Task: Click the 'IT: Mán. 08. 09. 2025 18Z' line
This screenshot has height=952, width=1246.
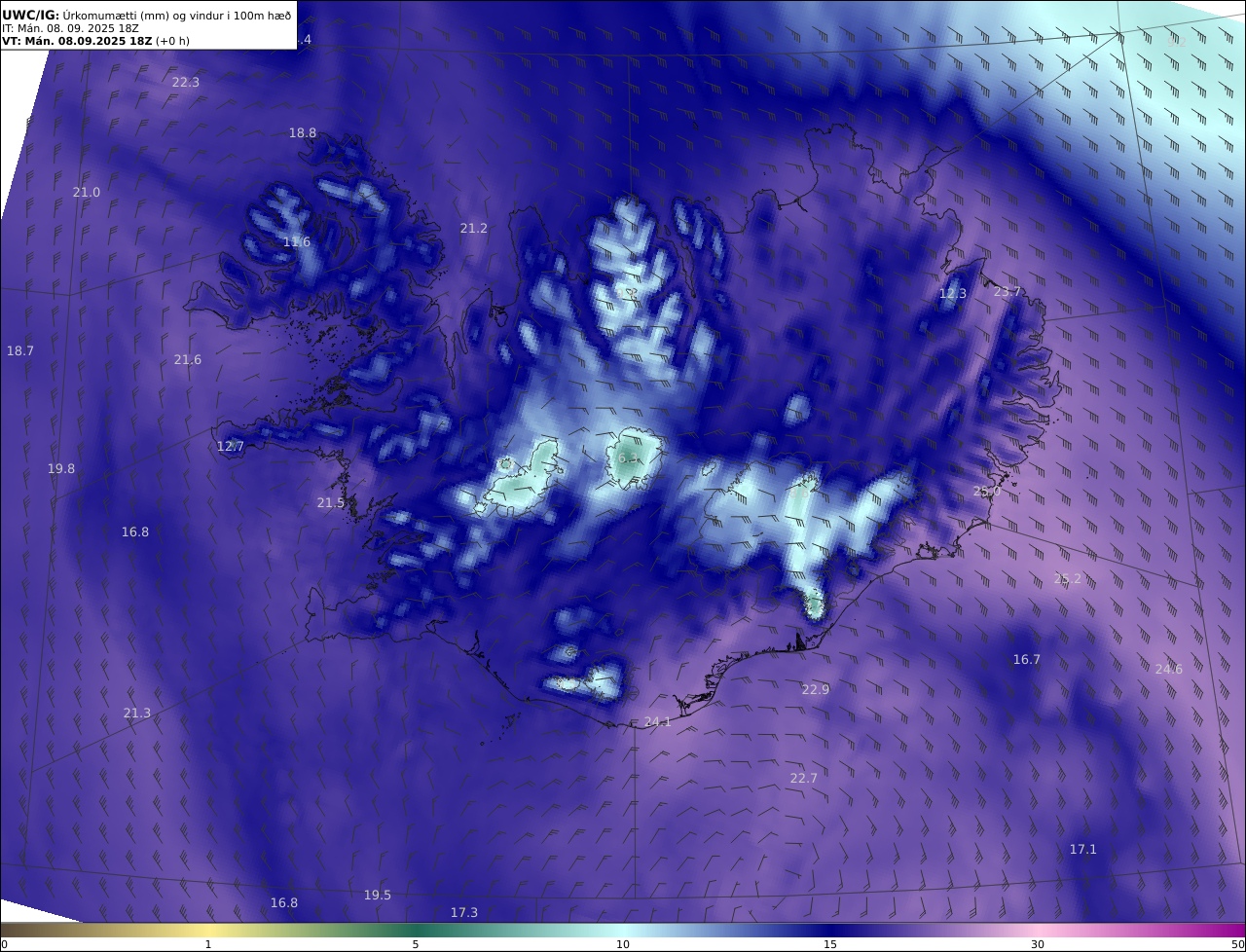Action: (x=70, y=28)
